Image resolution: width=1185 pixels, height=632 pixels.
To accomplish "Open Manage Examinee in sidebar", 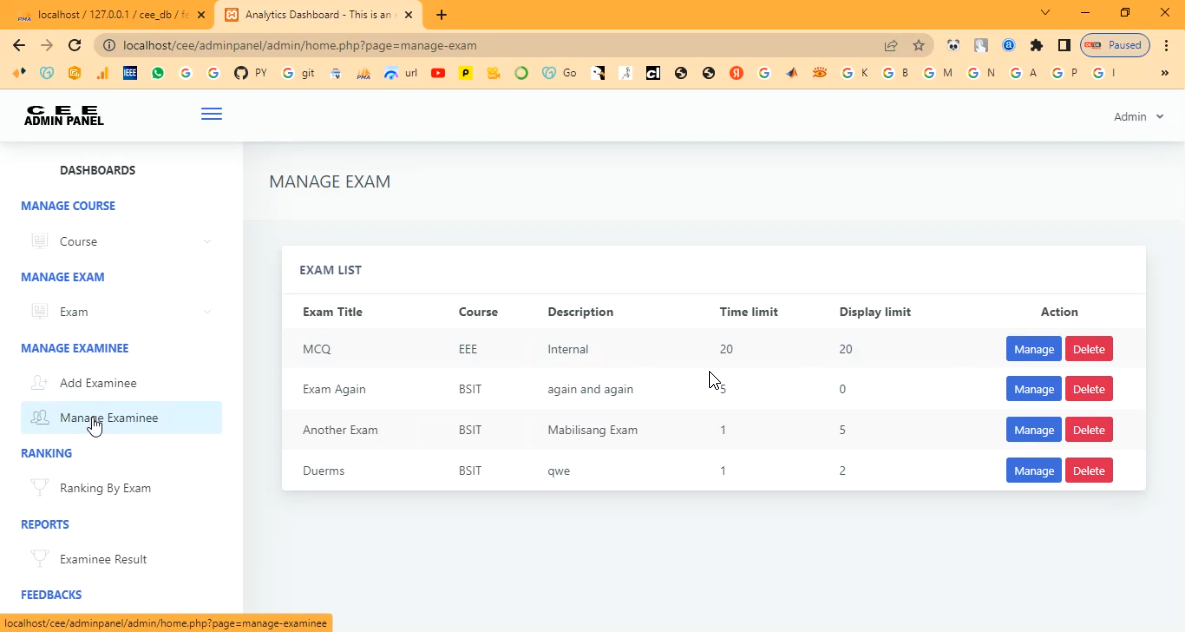I will coord(108,418).
